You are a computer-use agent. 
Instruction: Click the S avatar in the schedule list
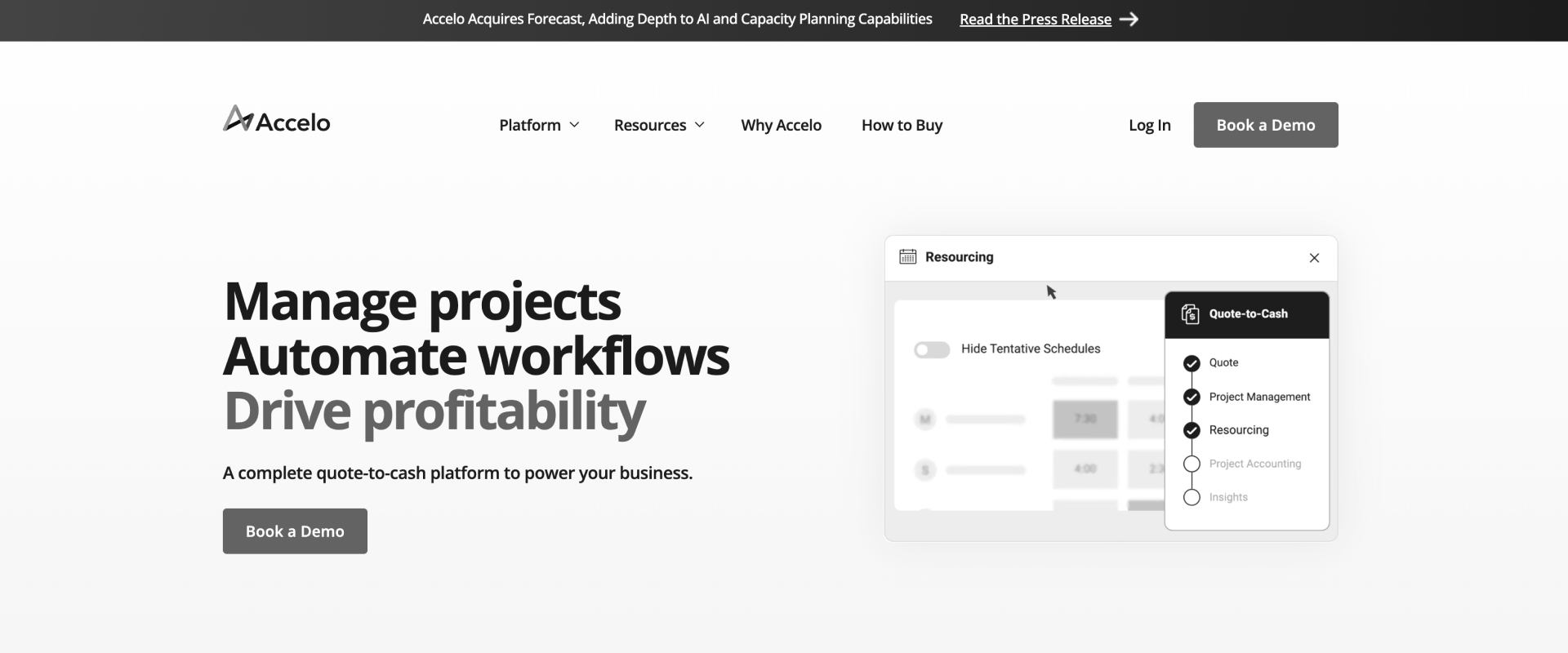click(924, 470)
